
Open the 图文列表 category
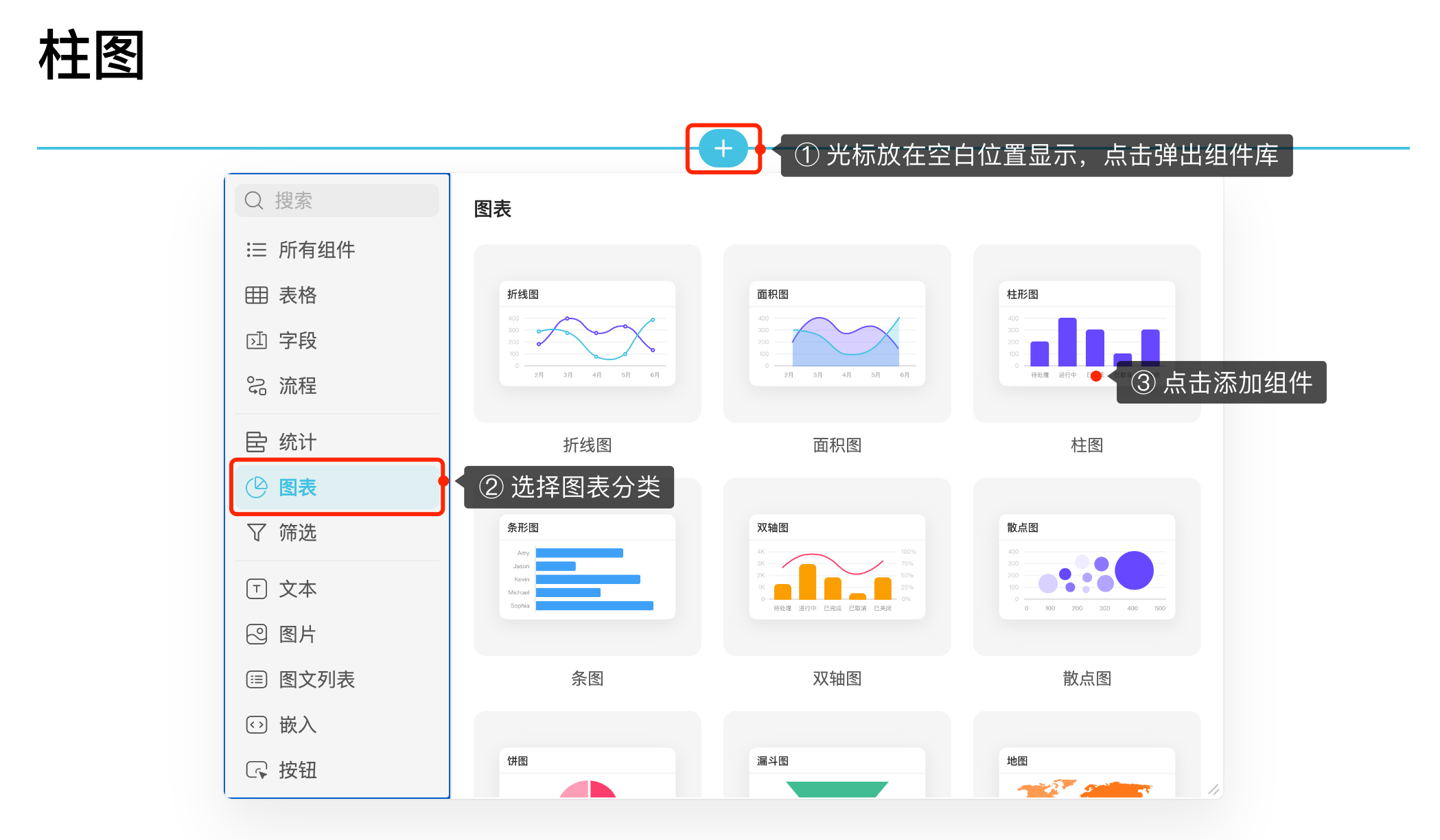click(317, 679)
